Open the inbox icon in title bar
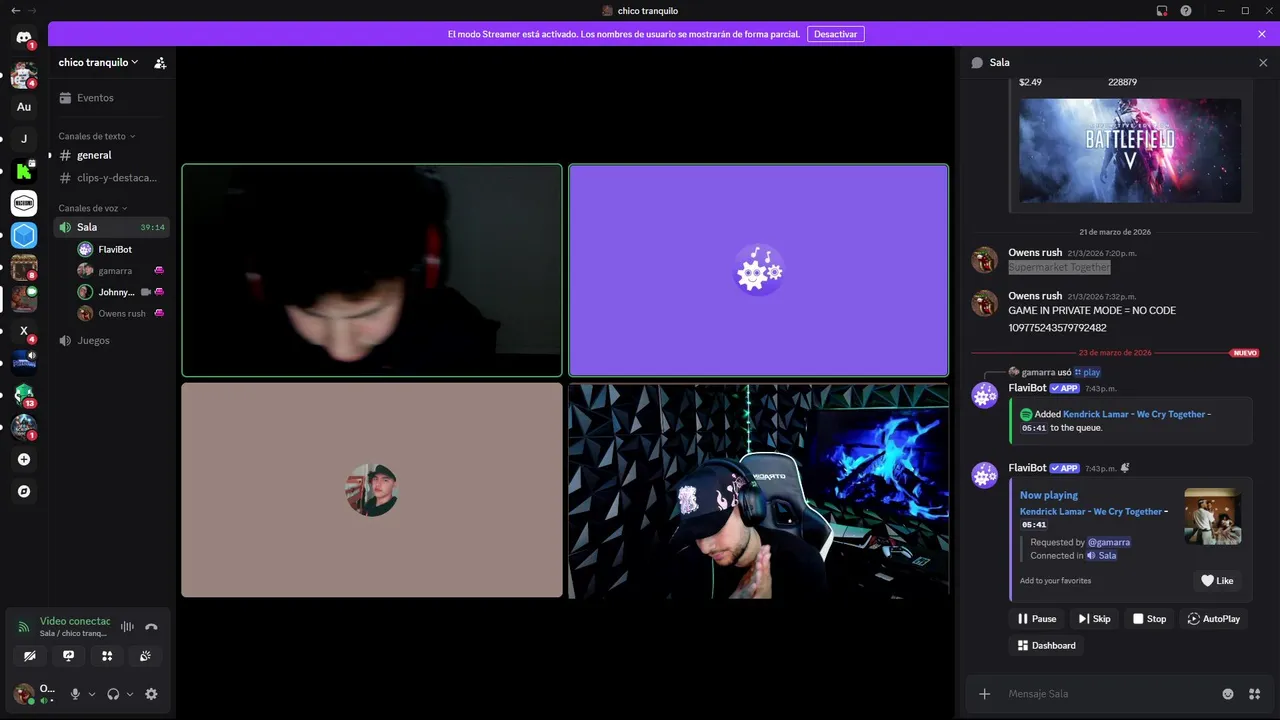The width and height of the screenshot is (1280, 720). pos(1162,10)
